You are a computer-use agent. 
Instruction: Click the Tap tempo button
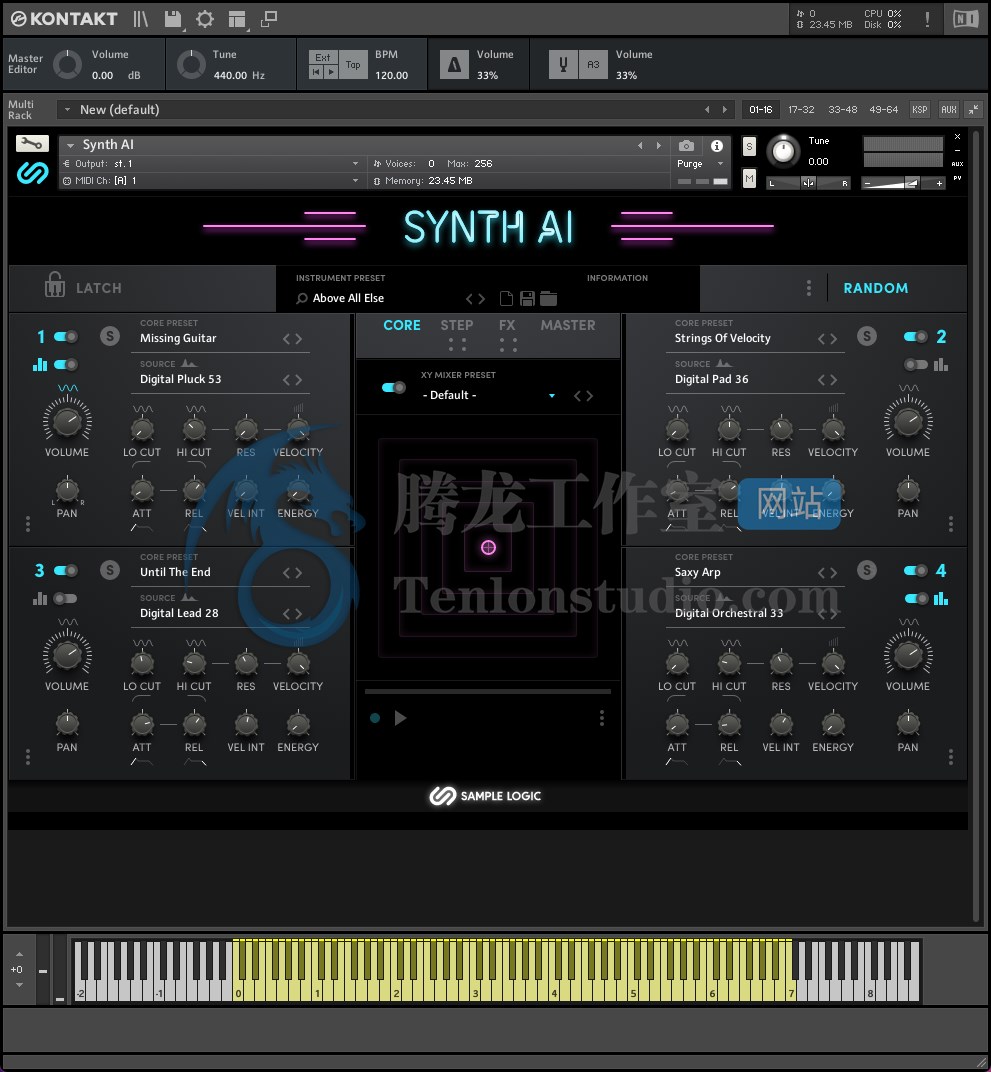coord(353,65)
